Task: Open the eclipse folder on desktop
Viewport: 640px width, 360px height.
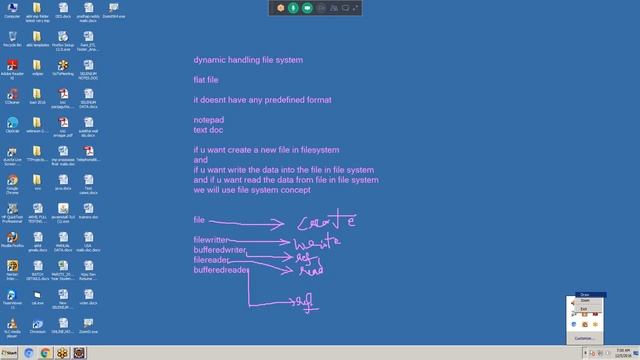Action: pyautogui.click(x=38, y=68)
